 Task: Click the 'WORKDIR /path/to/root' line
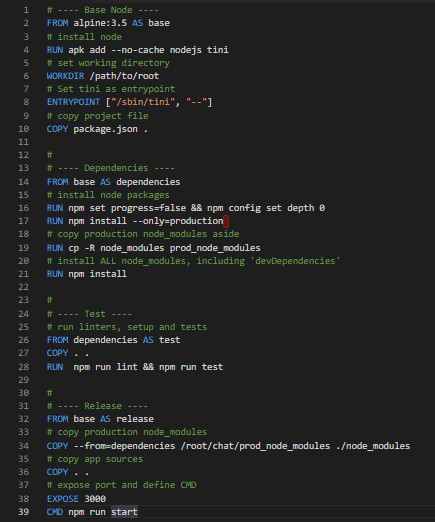point(103,76)
